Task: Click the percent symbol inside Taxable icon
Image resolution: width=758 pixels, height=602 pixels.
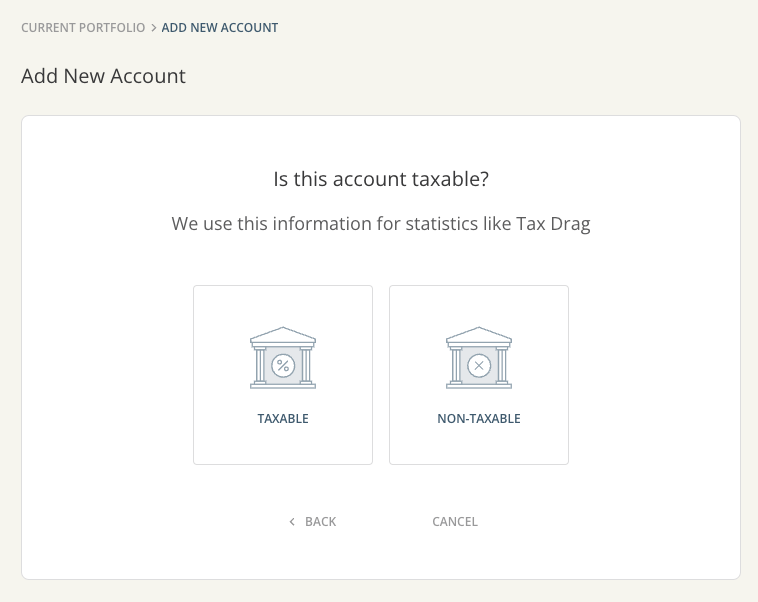Action: pyautogui.click(x=283, y=365)
